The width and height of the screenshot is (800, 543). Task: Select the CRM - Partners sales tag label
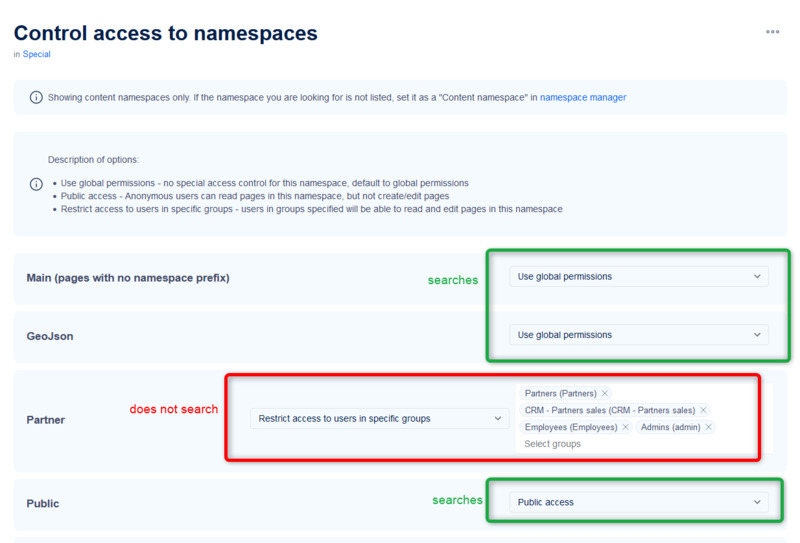point(609,410)
